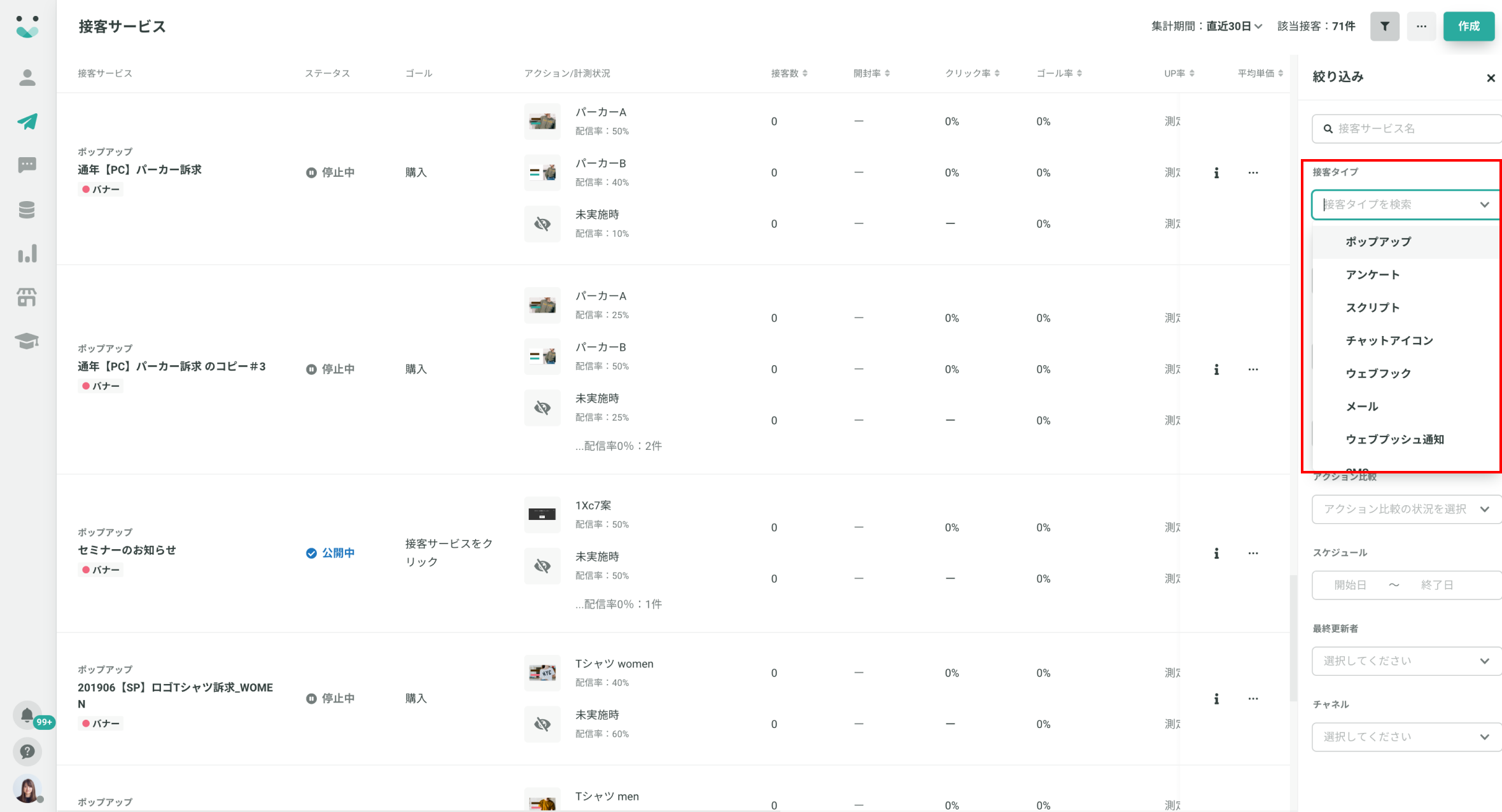Toggle the 公開中 status of セミナーのお知らせ
1502x812 pixels.
pyautogui.click(x=330, y=553)
